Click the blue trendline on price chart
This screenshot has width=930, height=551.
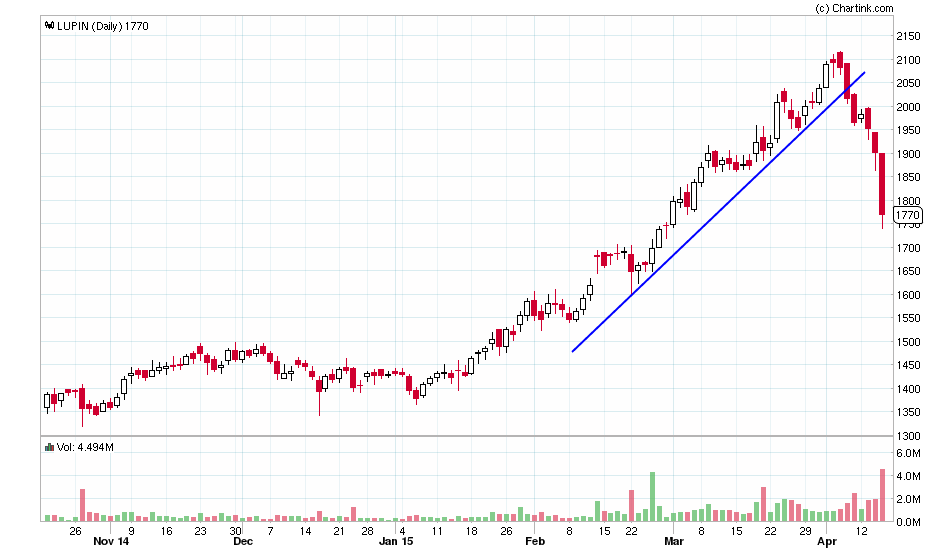[718, 212]
